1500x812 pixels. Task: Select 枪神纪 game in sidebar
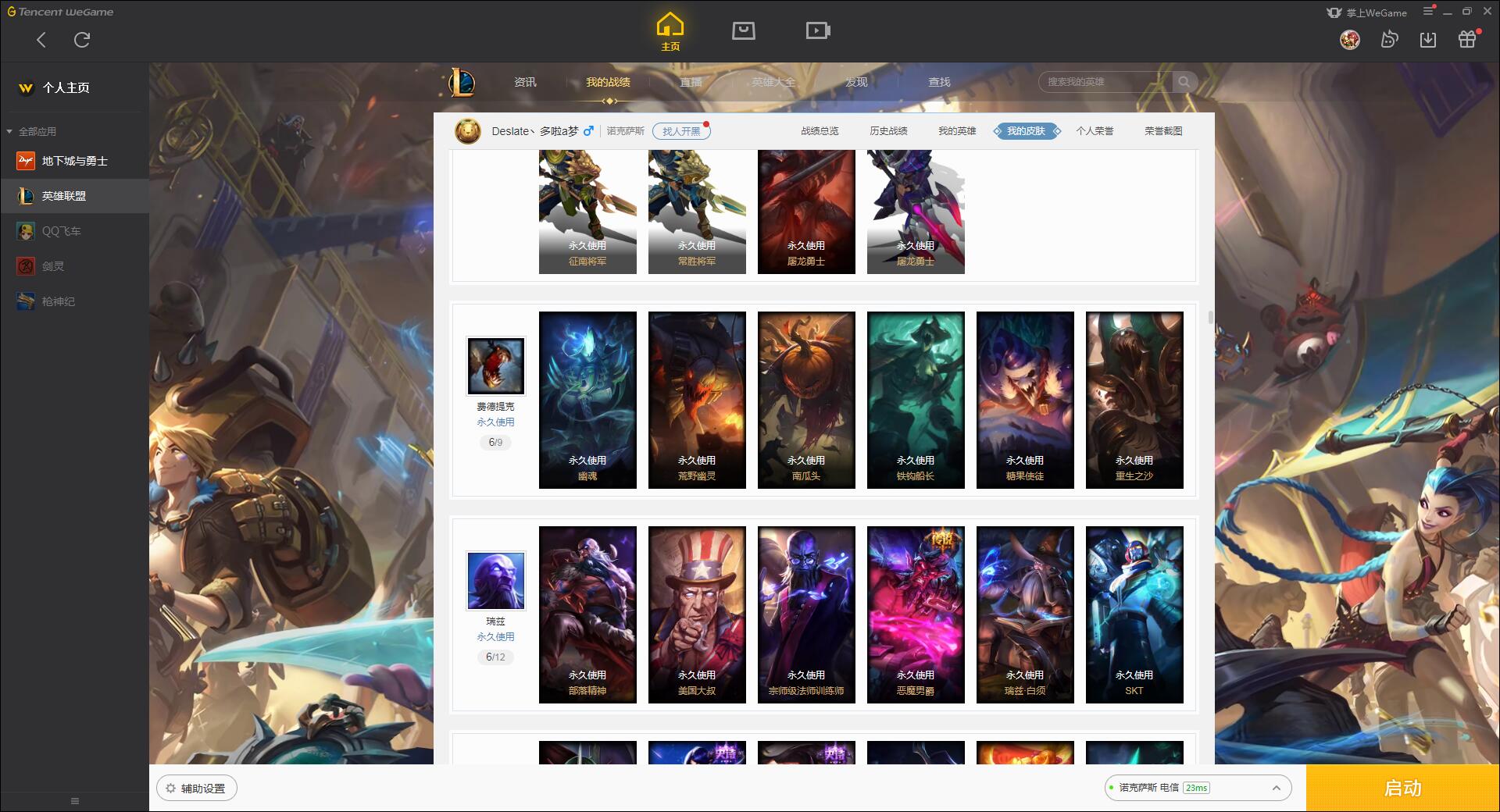coord(74,301)
